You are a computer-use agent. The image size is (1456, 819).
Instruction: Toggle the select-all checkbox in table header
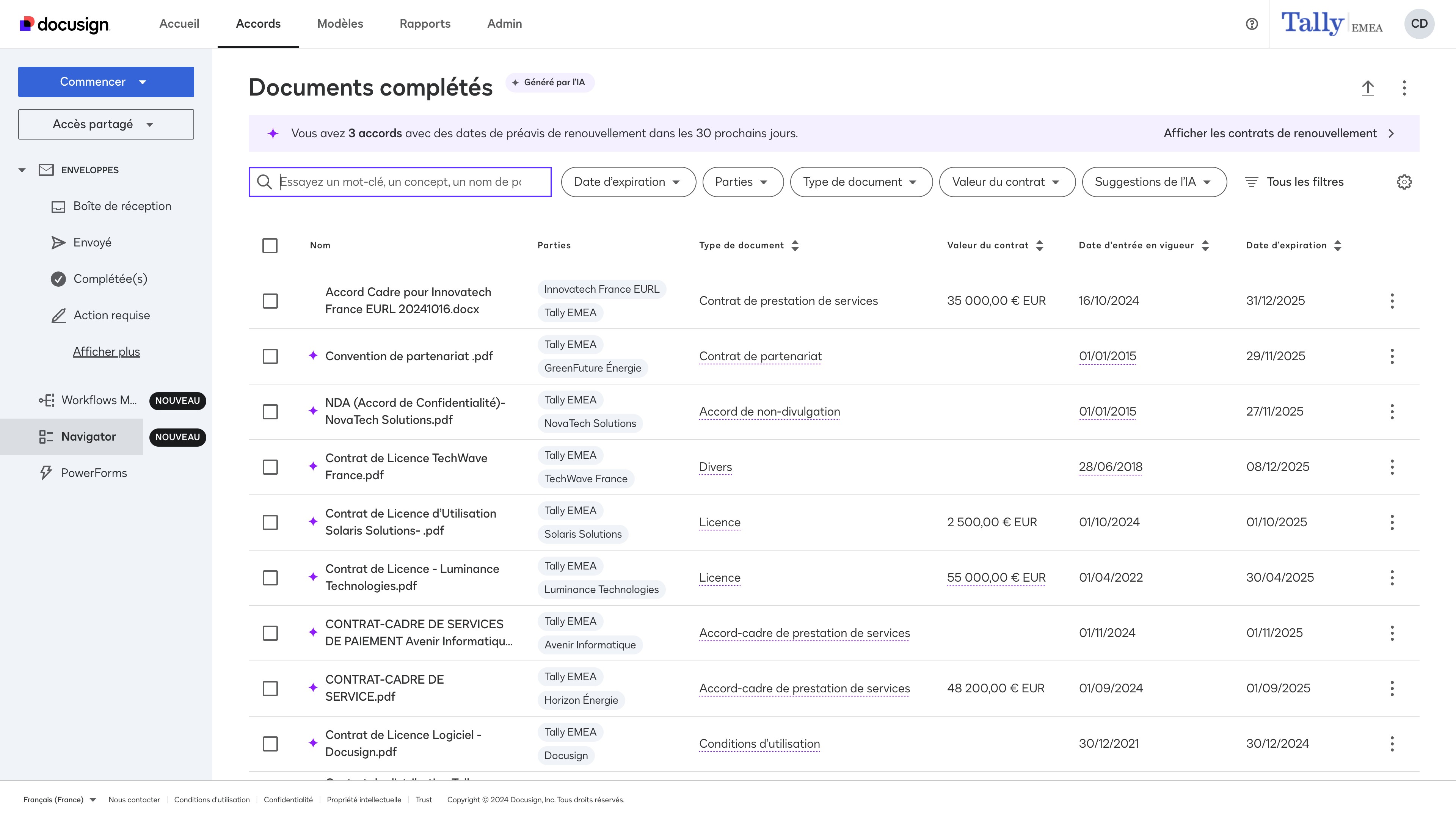(x=270, y=245)
